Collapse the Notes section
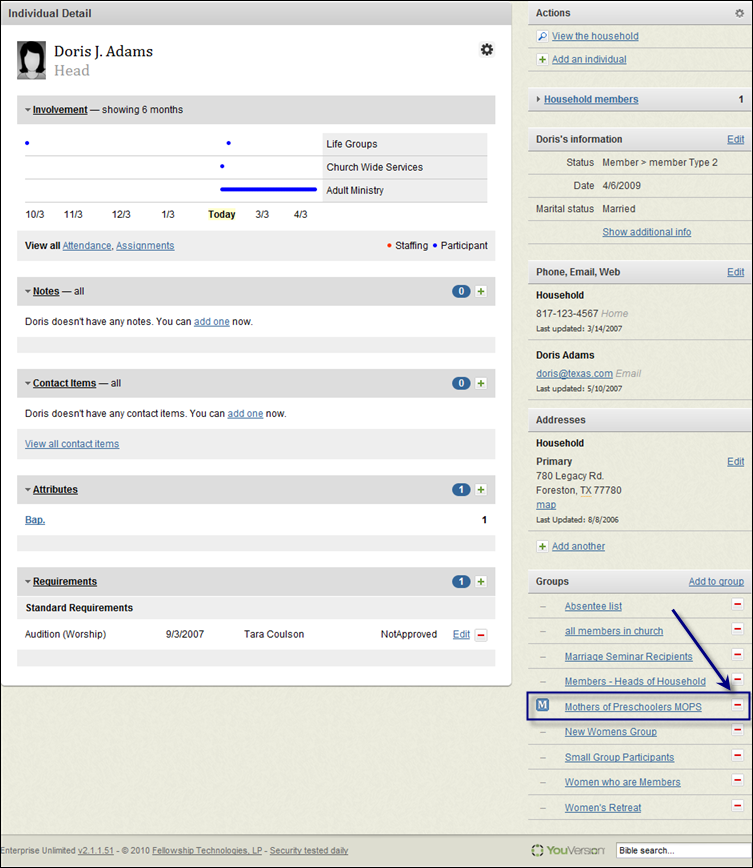The height and width of the screenshot is (868, 753). point(28,291)
